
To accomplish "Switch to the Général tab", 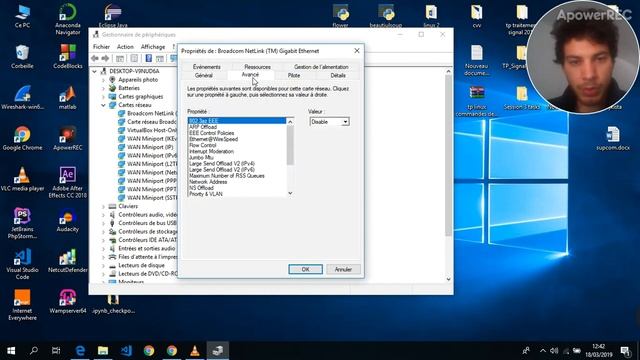I will 204,76.
